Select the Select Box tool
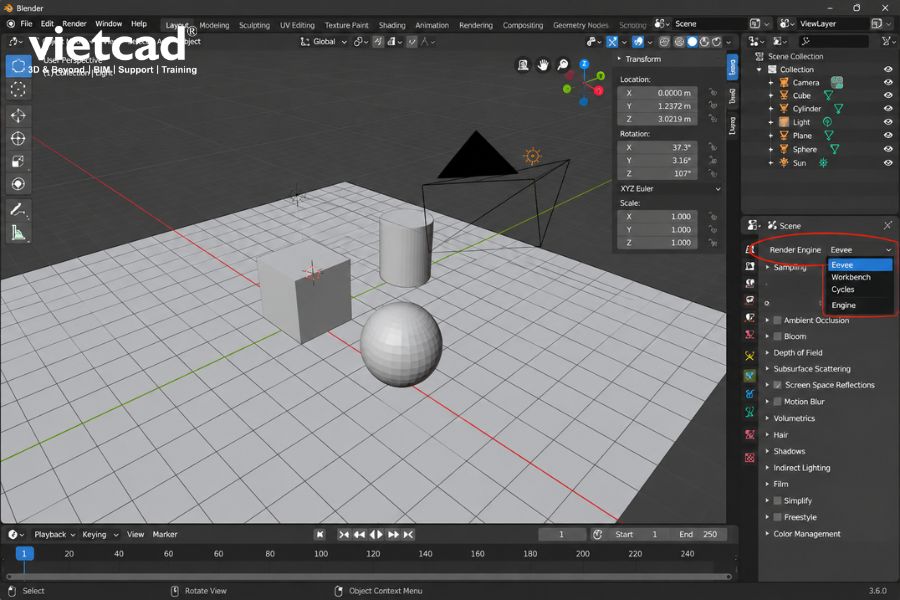Screen dimensions: 900x600 coord(18,66)
